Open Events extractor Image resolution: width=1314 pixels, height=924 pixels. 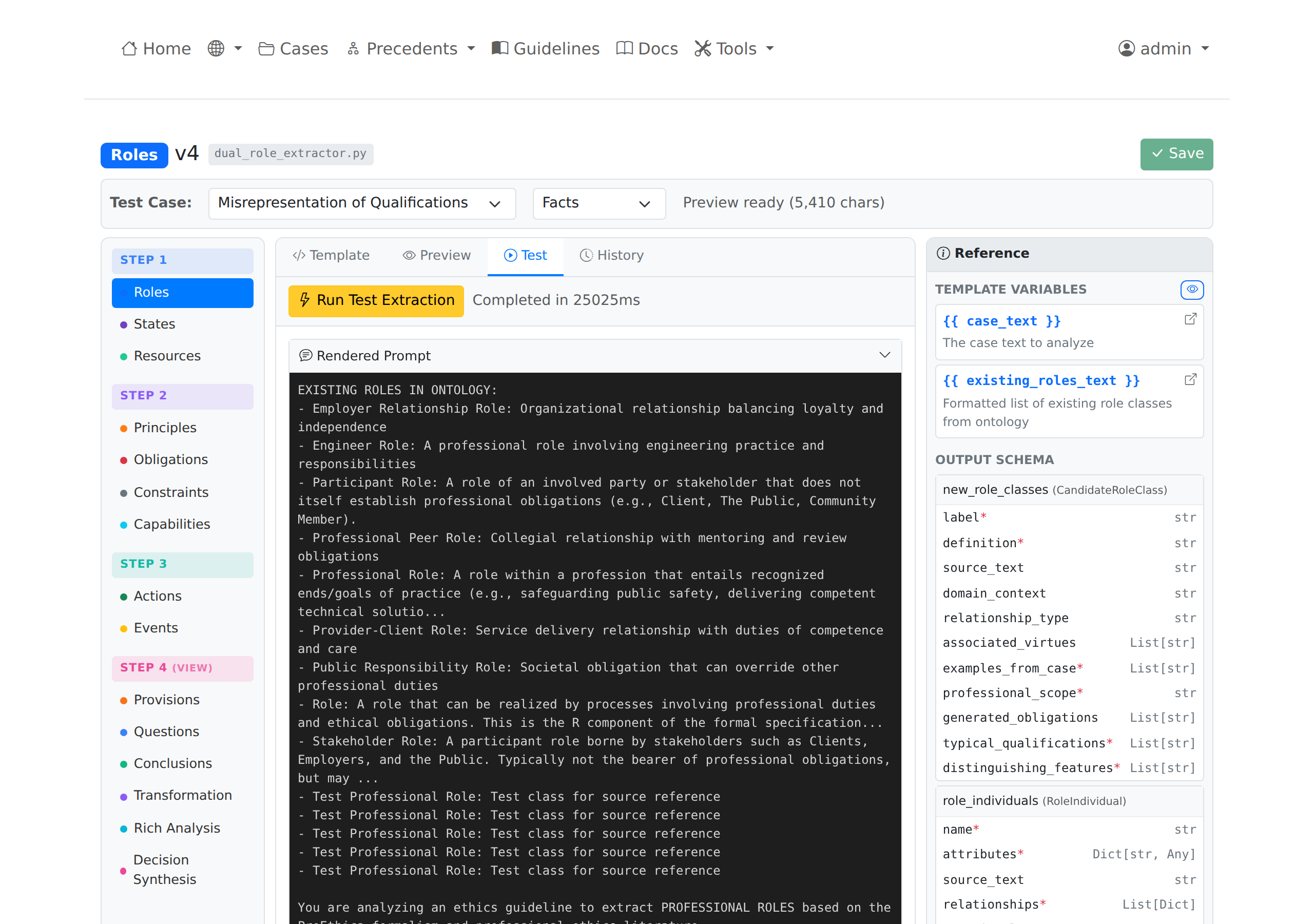click(183, 629)
